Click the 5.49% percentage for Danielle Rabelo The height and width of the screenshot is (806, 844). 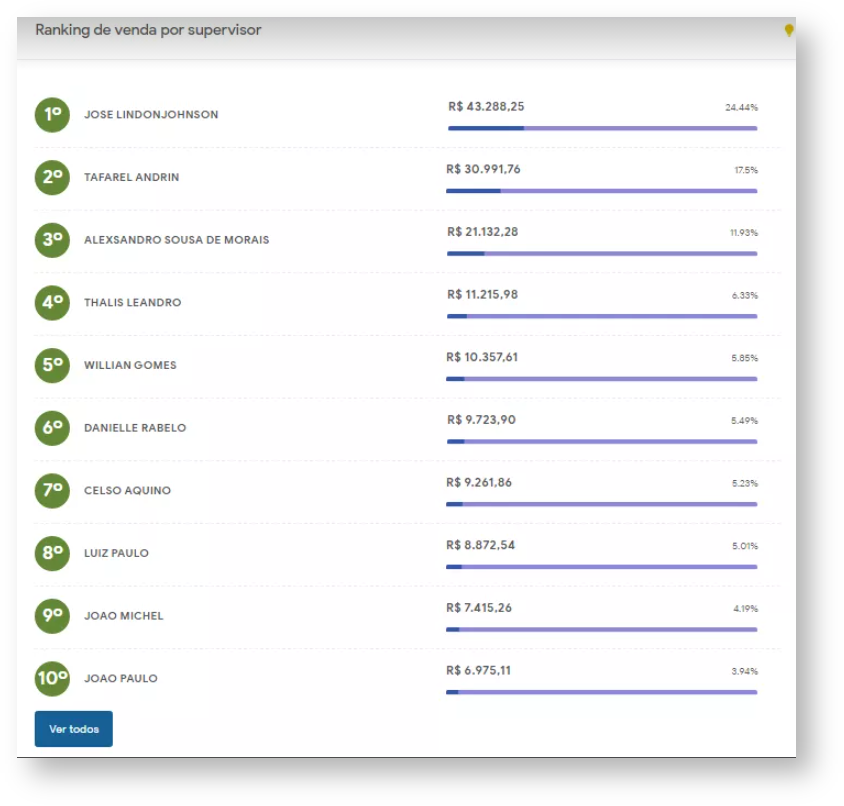744,421
